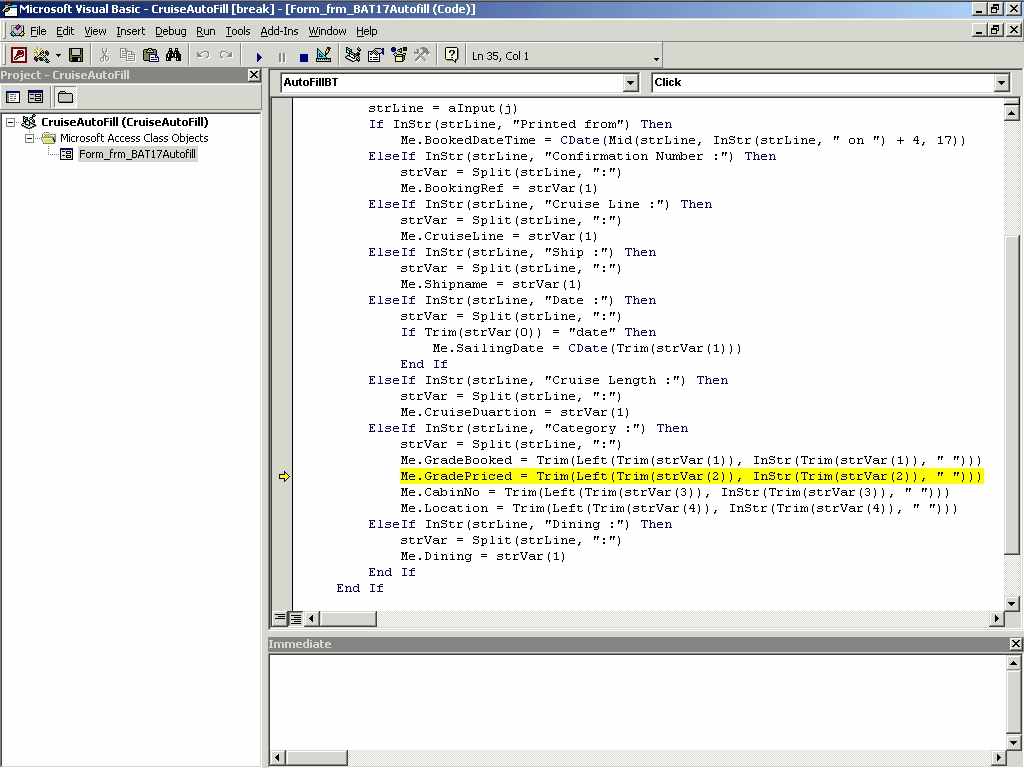Click the Break pause icon
1024x768 pixels.
point(281,57)
